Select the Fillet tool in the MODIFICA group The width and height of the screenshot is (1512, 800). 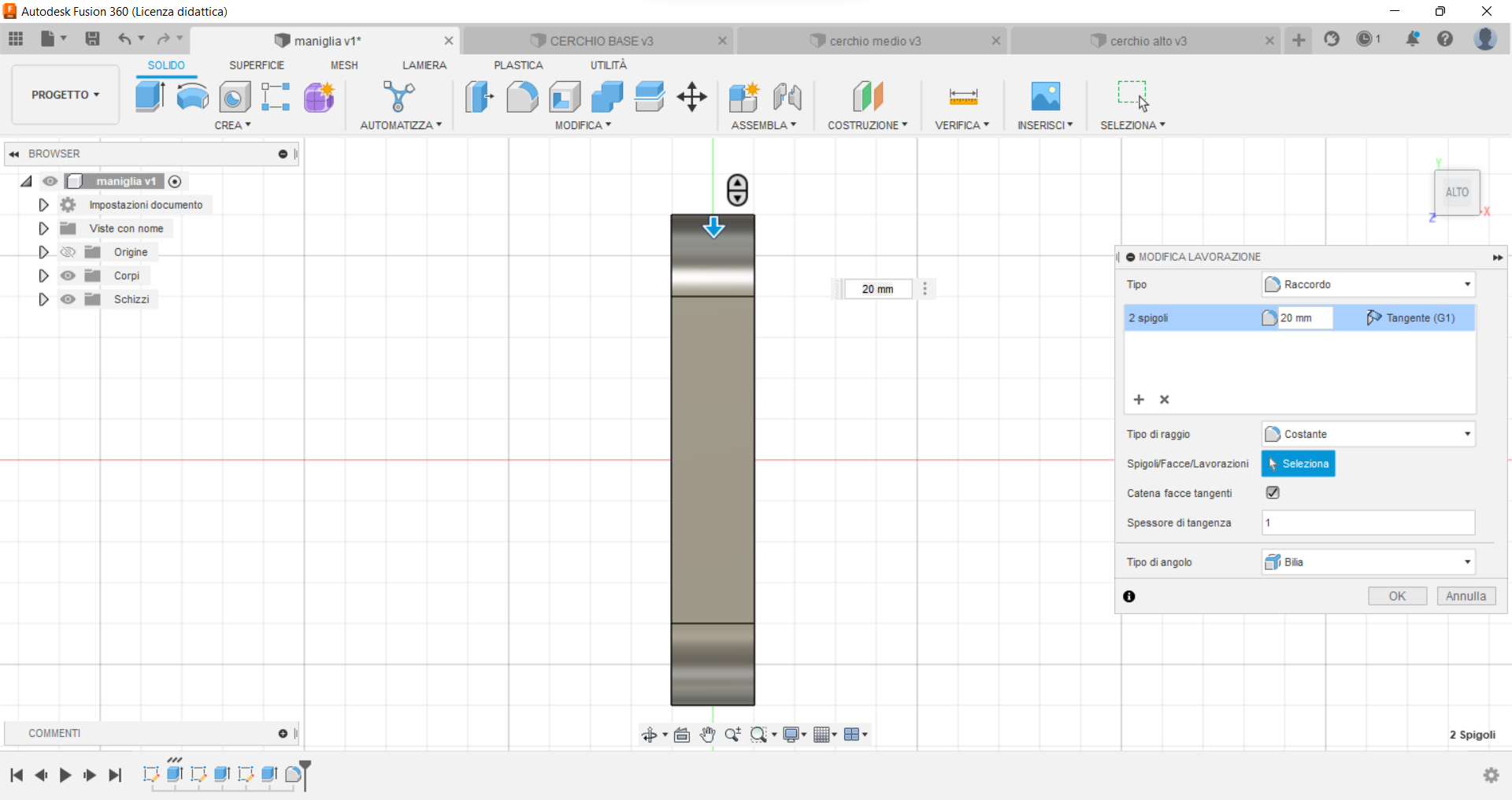click(521, 97)
